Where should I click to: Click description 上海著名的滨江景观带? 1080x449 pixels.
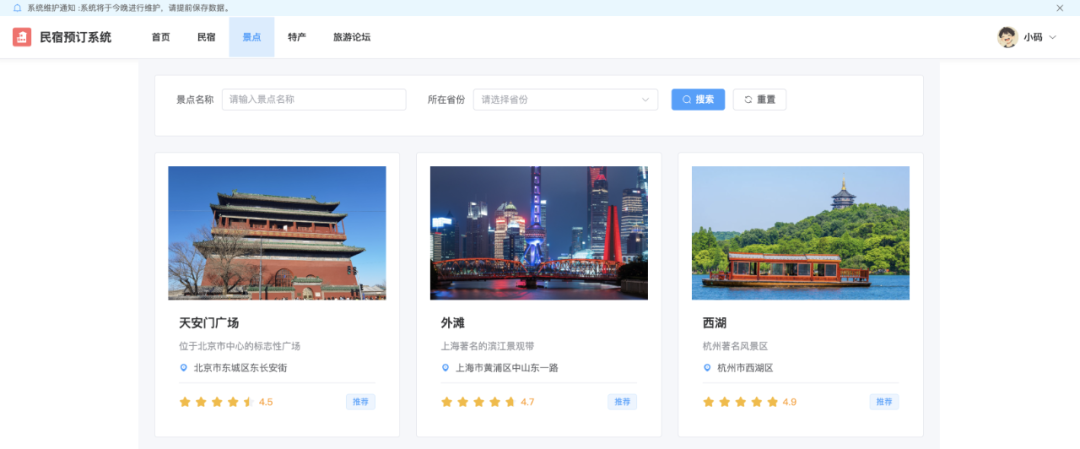click(488, 346)
